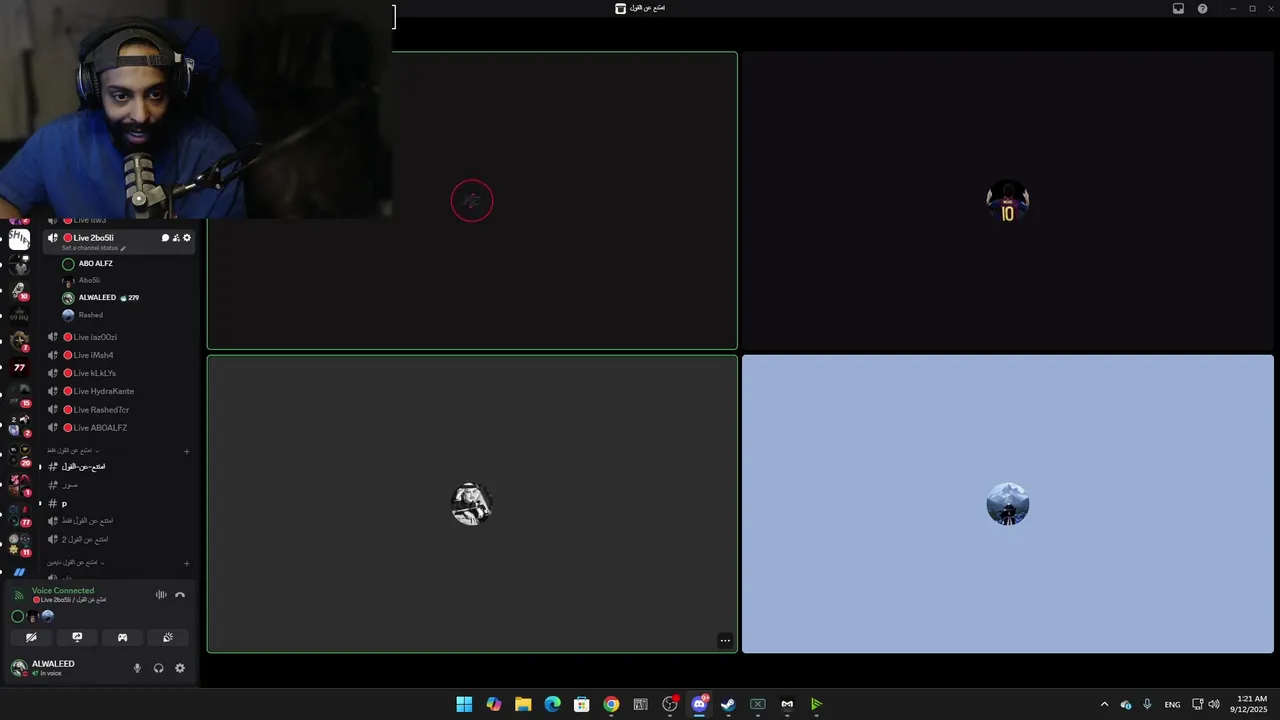Viewport: 1280px width, 720px height.
Task: Open more options on bottom-left video tile
Action: pos(725,641)
